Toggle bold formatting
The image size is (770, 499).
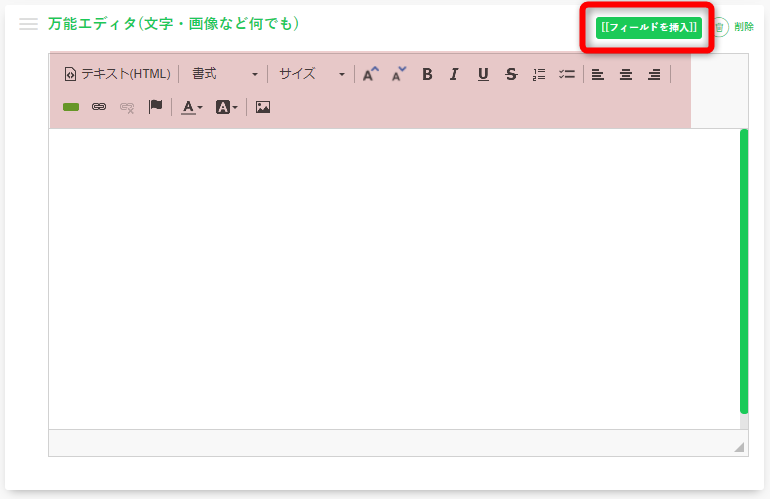click(427, 74)
